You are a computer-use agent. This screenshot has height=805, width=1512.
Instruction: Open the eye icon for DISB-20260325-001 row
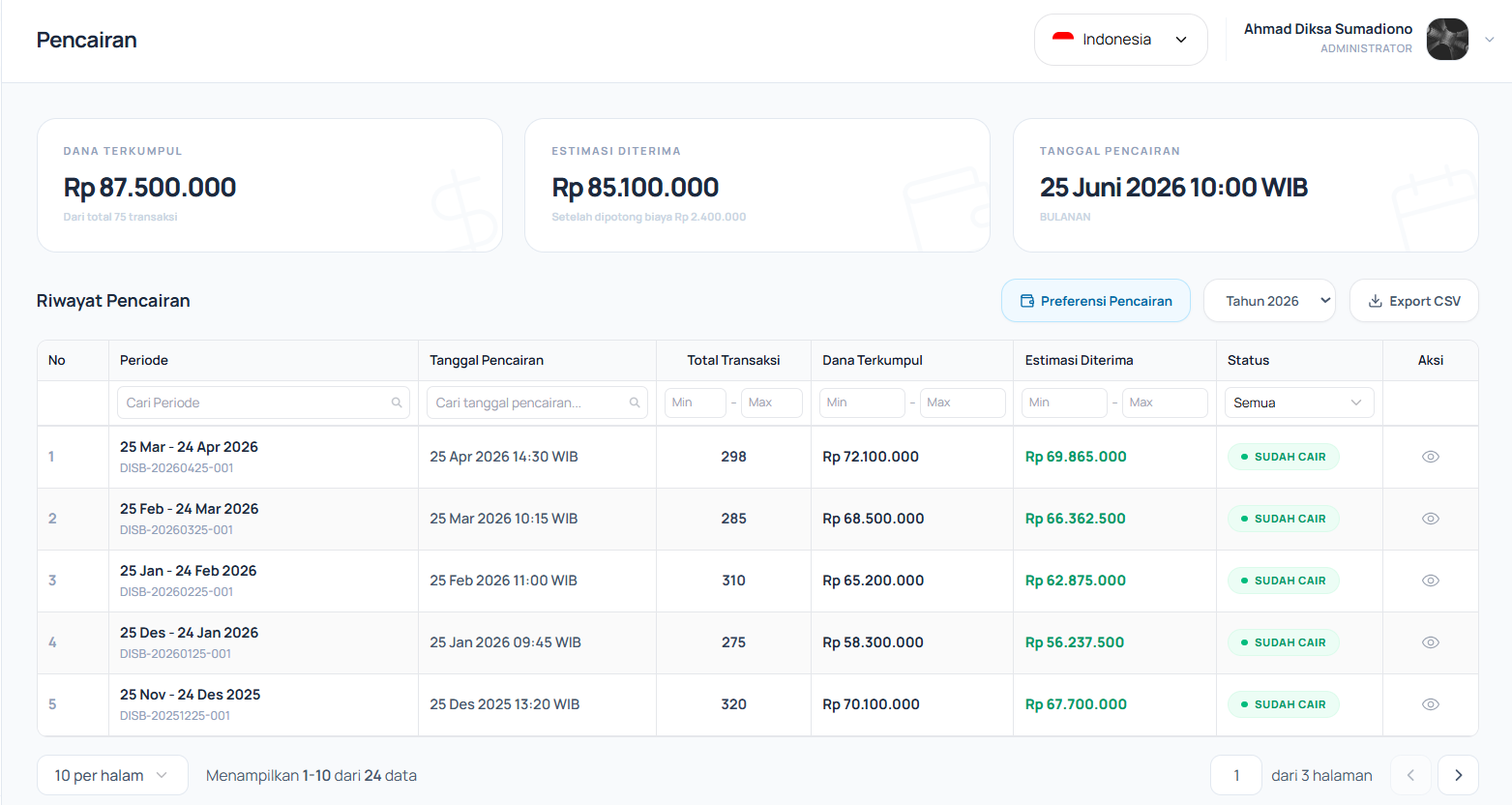1430,519
